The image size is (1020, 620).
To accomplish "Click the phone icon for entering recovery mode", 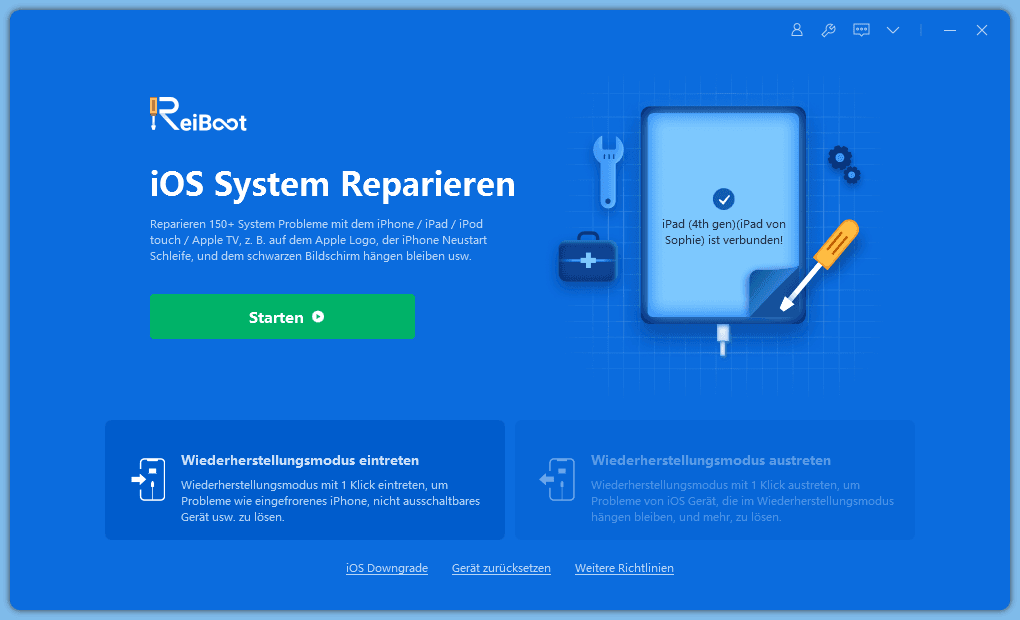I will point(148,480).
